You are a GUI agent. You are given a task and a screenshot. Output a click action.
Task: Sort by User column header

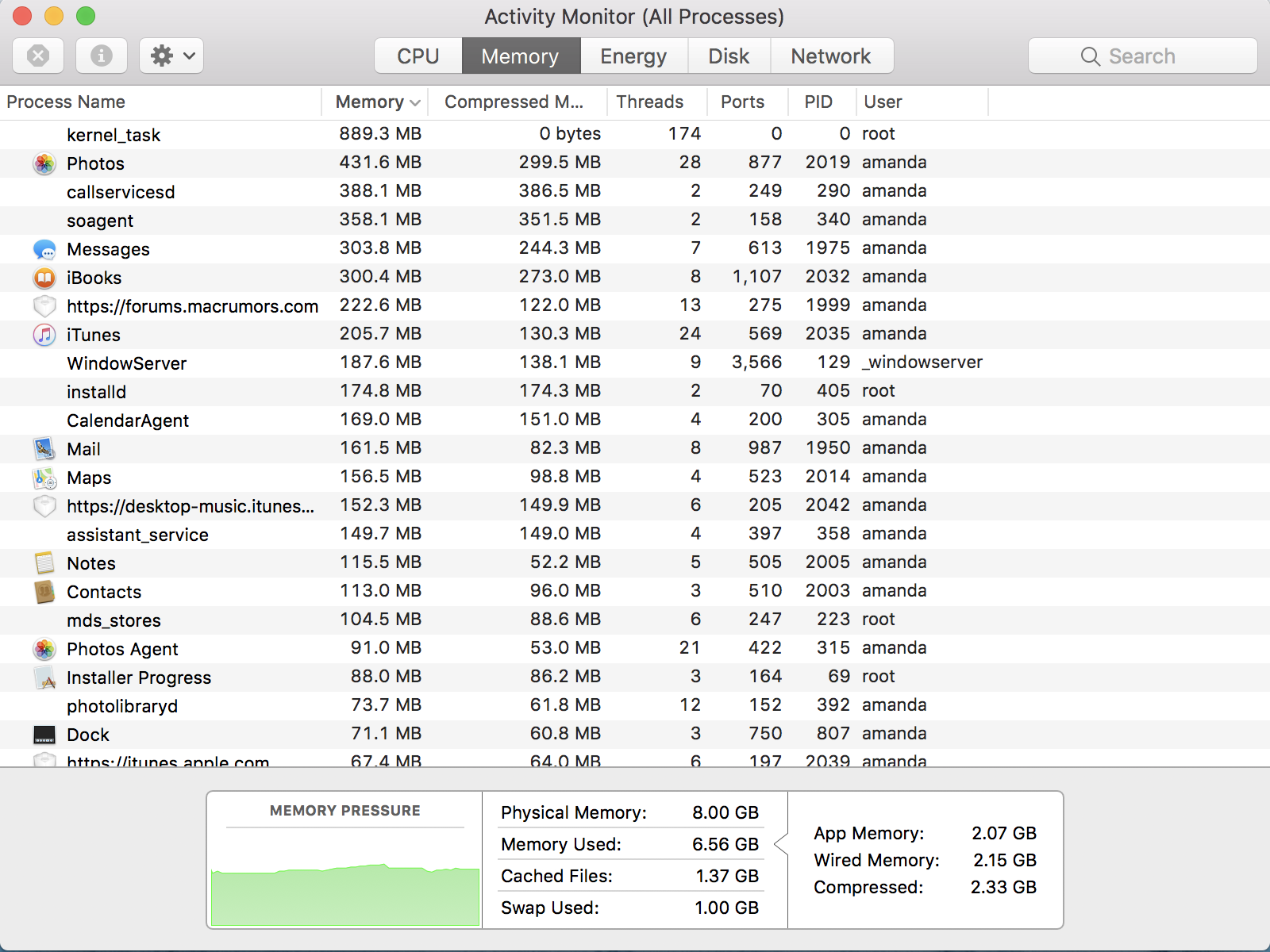click(x=922, y=102)
